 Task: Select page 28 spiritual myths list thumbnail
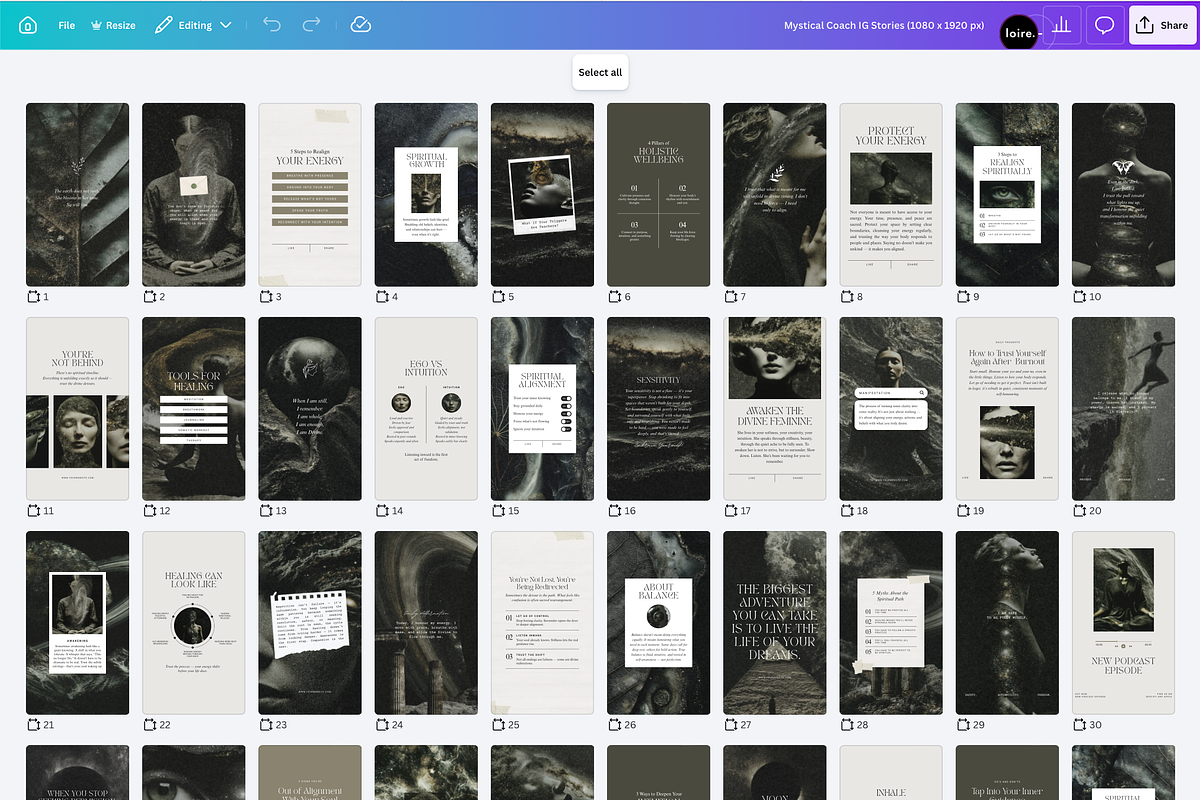891,622
